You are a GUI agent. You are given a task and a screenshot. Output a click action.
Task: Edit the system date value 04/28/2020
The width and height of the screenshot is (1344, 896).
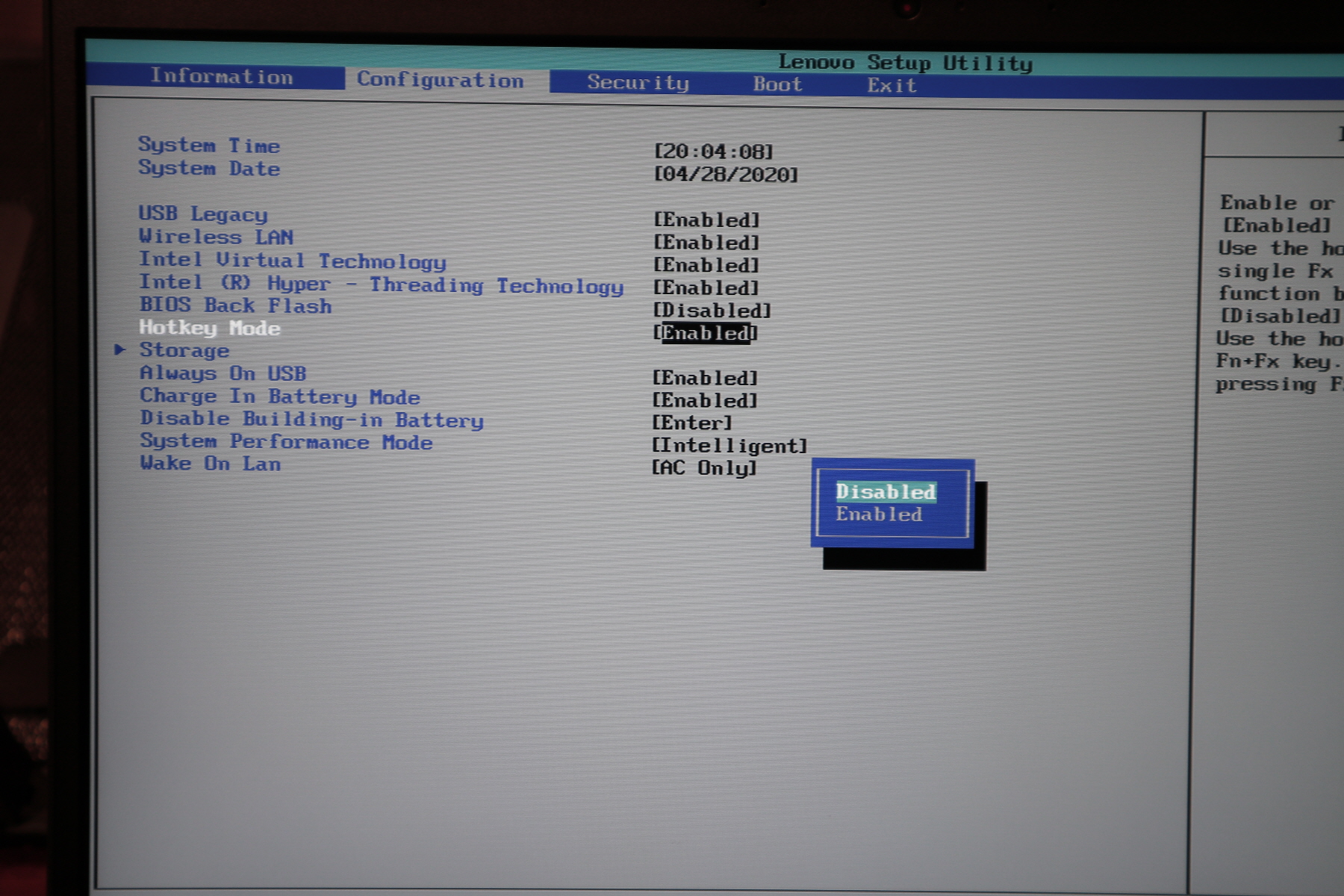tap(726, 175)
